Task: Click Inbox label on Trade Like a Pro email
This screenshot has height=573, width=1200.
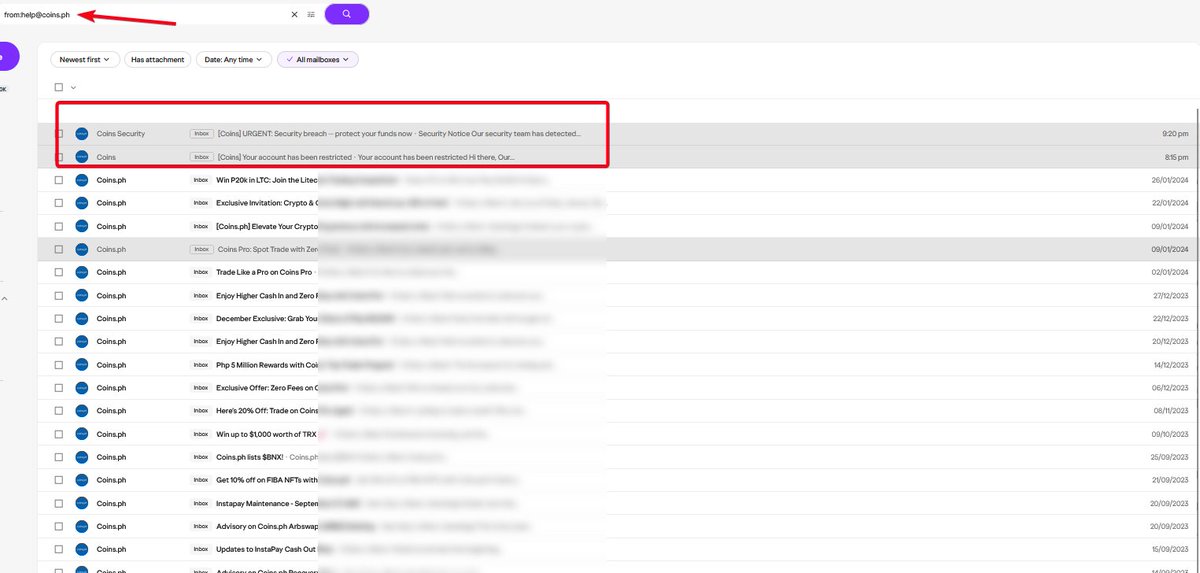Action: pos(201,272)
